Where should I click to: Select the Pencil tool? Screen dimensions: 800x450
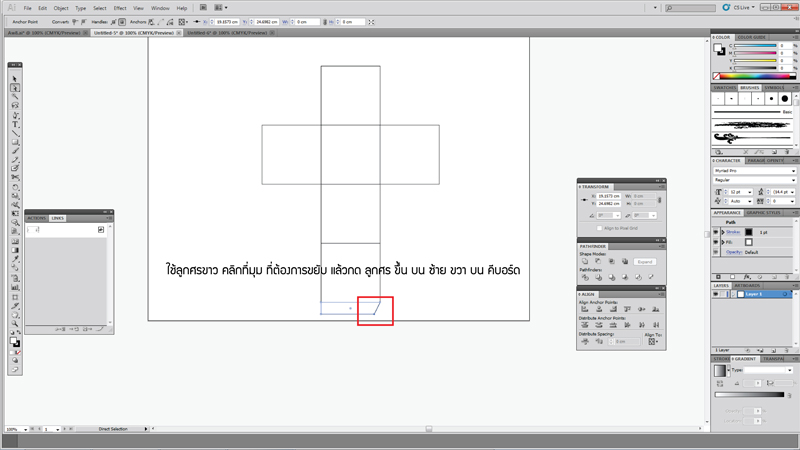(15, 160)
